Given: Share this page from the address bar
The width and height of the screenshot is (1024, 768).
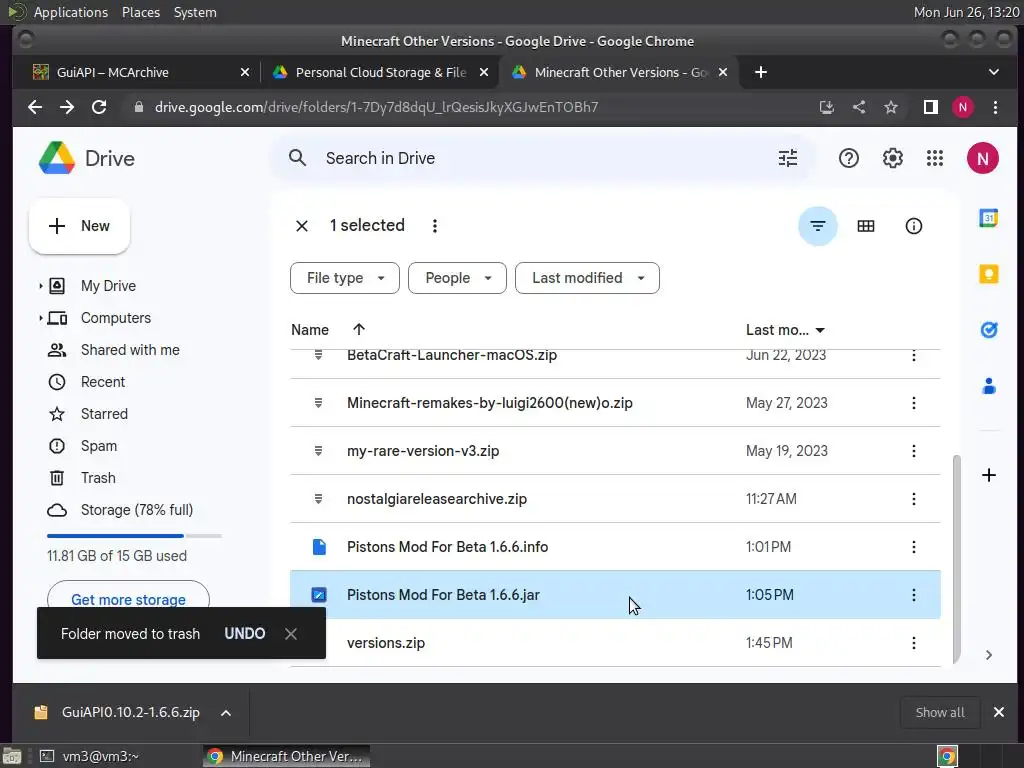Looking at the screenshot, I should pyautogui.click(x=859, y=107).
